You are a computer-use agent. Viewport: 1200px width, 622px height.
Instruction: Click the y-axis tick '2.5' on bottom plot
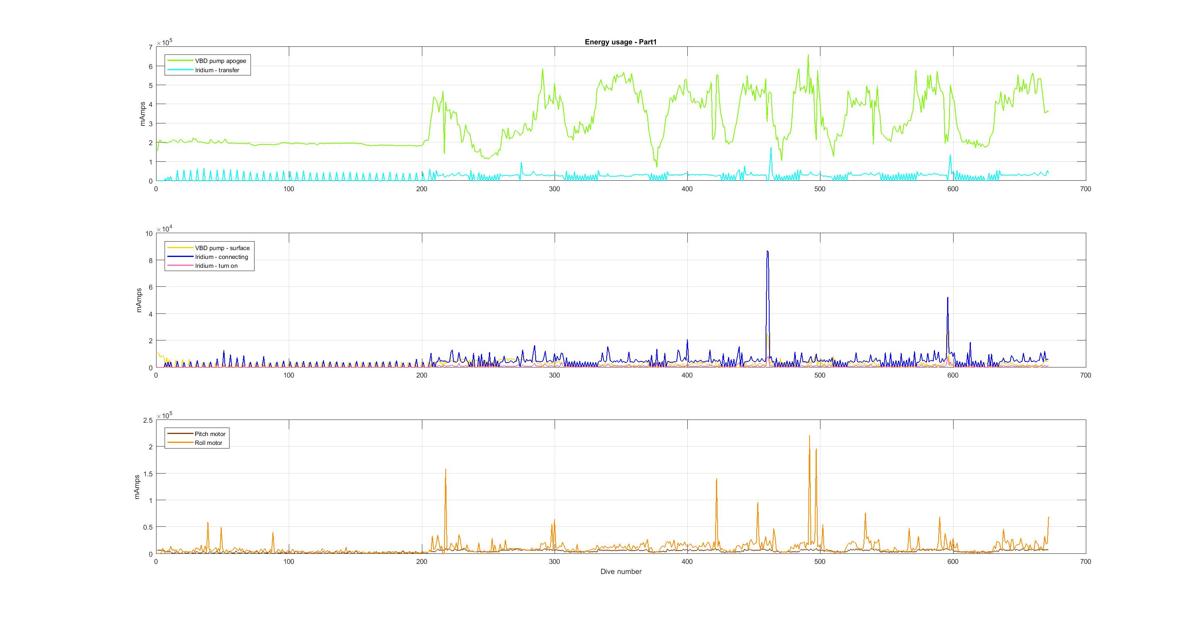147,420
